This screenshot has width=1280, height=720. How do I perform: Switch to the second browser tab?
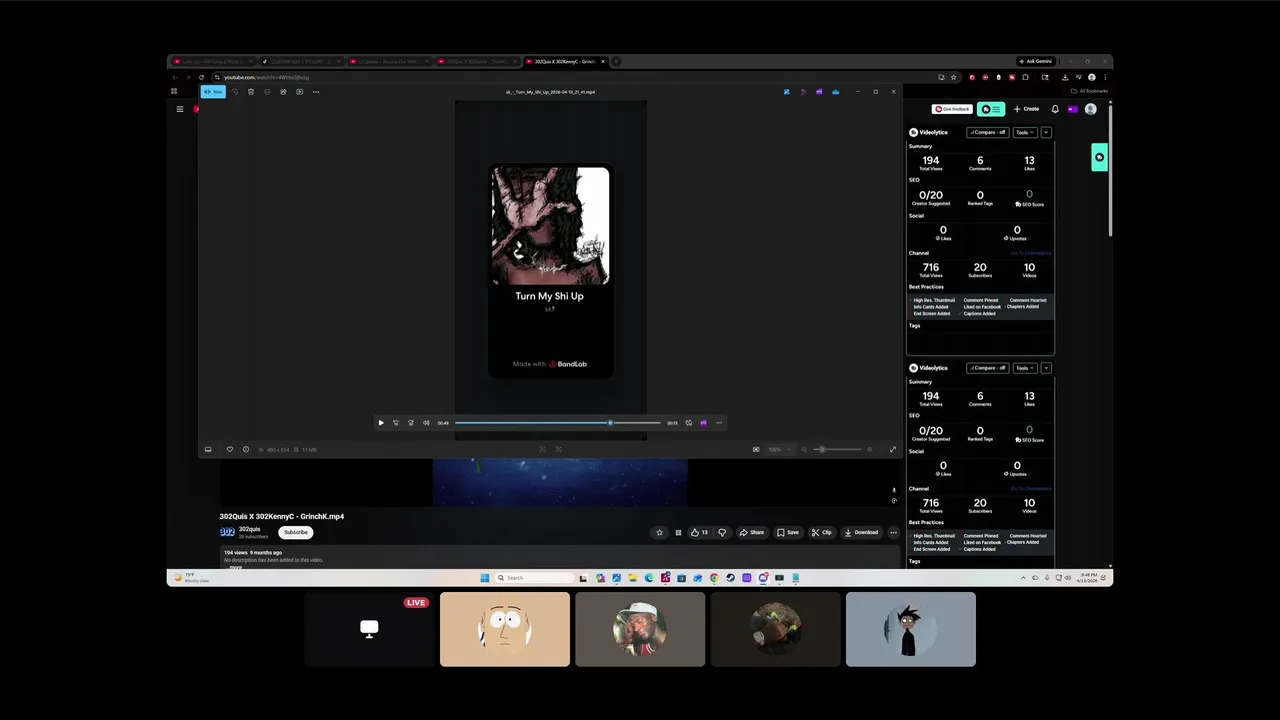[300, 61]
